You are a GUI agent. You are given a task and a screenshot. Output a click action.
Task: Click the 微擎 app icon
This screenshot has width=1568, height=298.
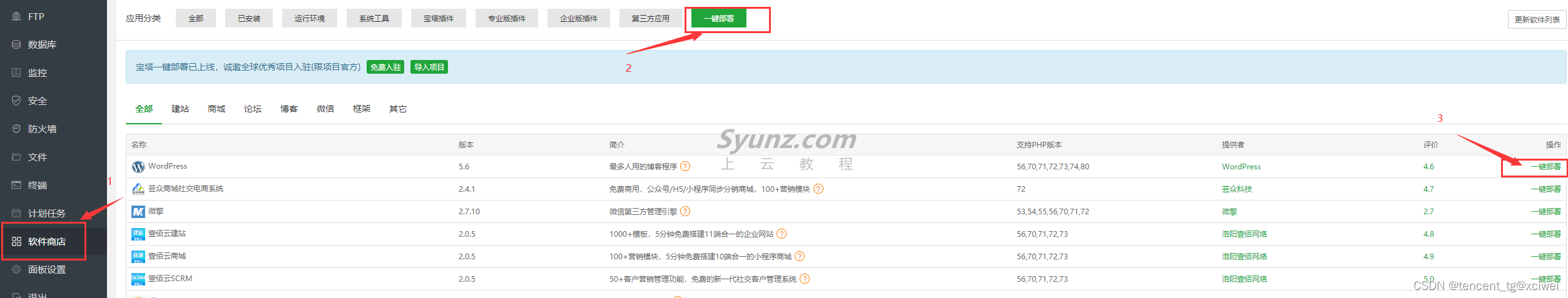tap(138, 212)
